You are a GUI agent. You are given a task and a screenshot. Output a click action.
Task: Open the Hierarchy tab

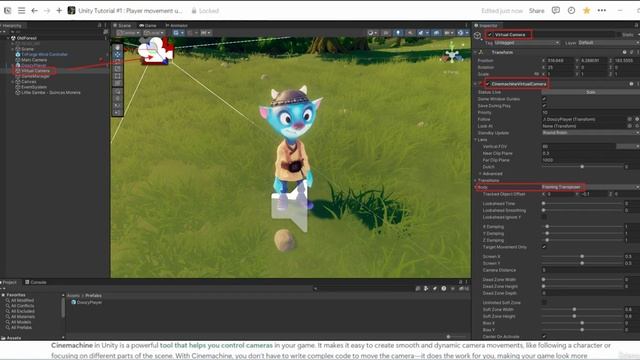point(11,25)
